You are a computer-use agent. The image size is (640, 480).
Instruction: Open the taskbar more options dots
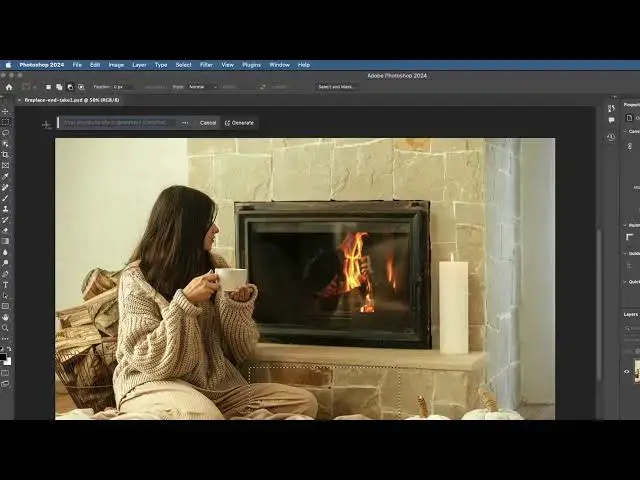click(185, 123)
